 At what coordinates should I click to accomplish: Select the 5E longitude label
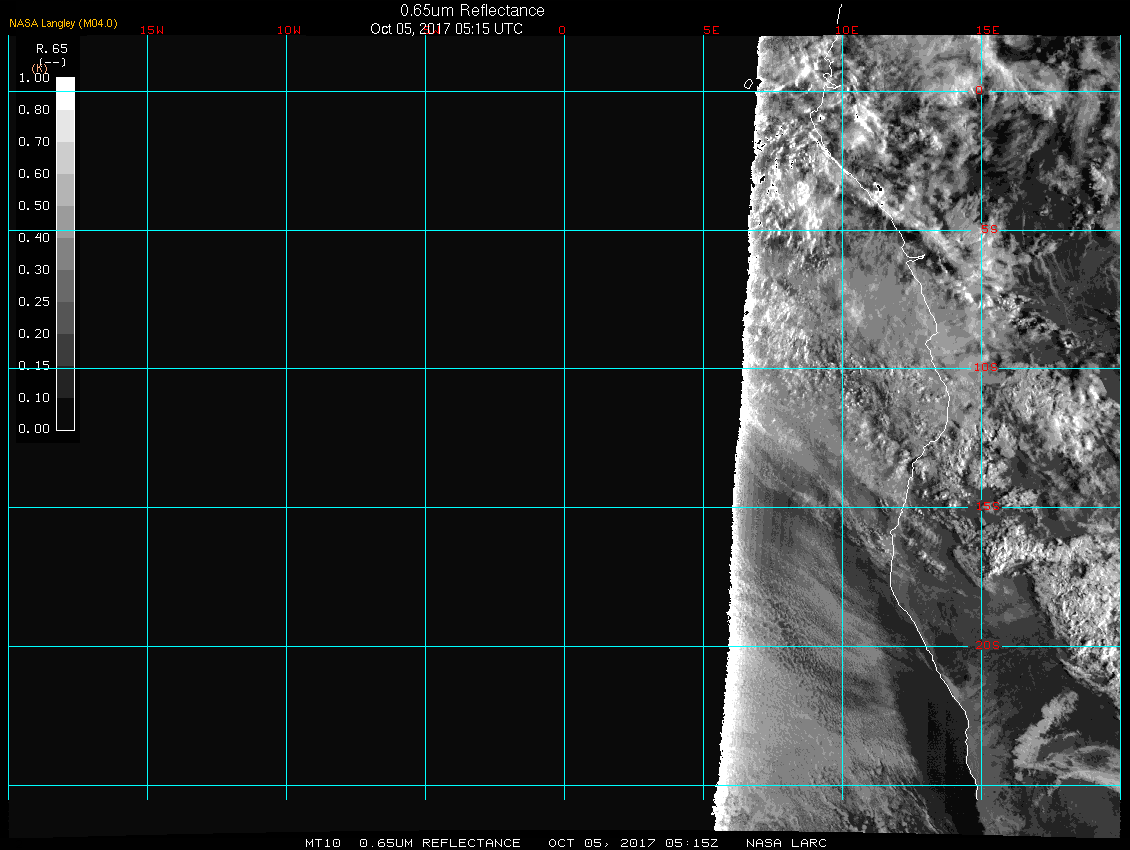pyautogui.click(x=711, y=30)
